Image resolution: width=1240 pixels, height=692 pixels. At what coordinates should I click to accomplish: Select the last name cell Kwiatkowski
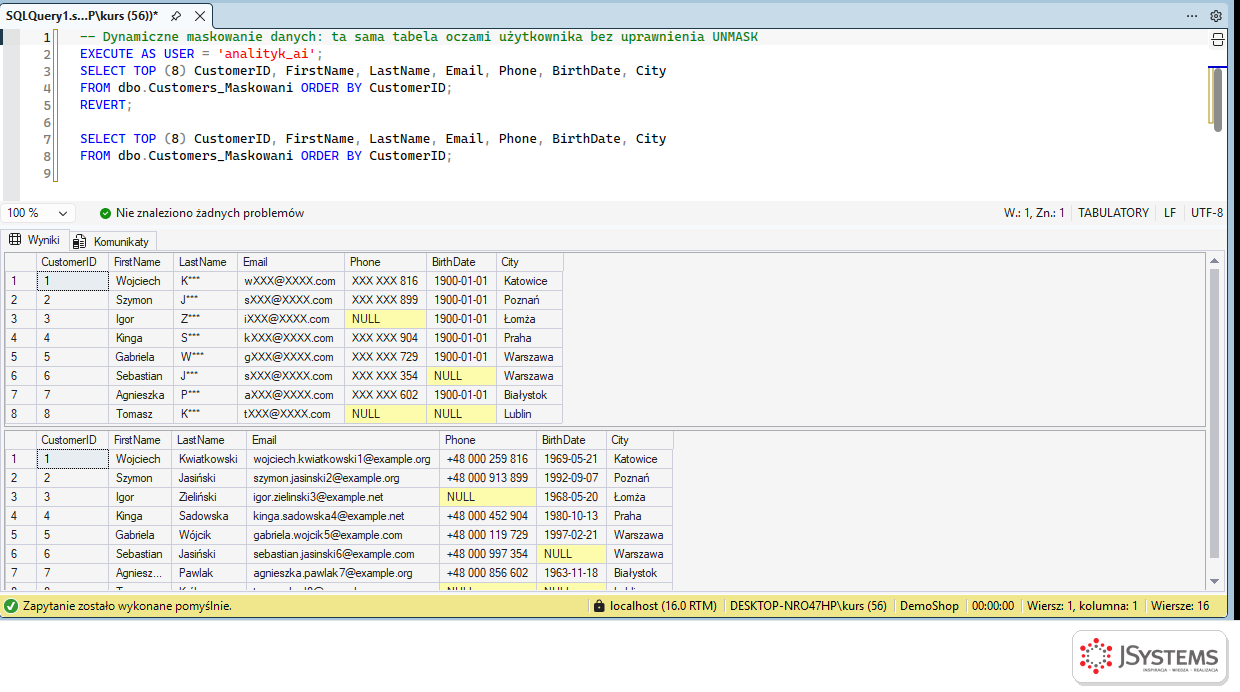point(210,459)
